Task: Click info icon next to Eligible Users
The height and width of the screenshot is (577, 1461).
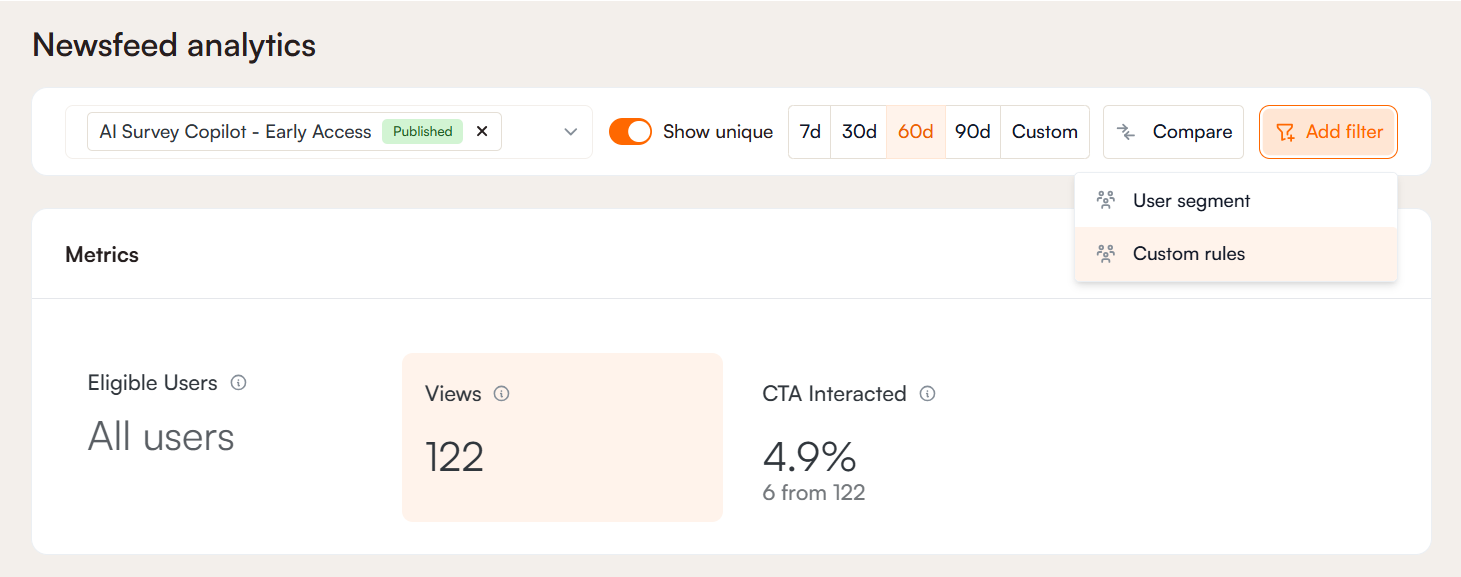Action: click(238, 383)
